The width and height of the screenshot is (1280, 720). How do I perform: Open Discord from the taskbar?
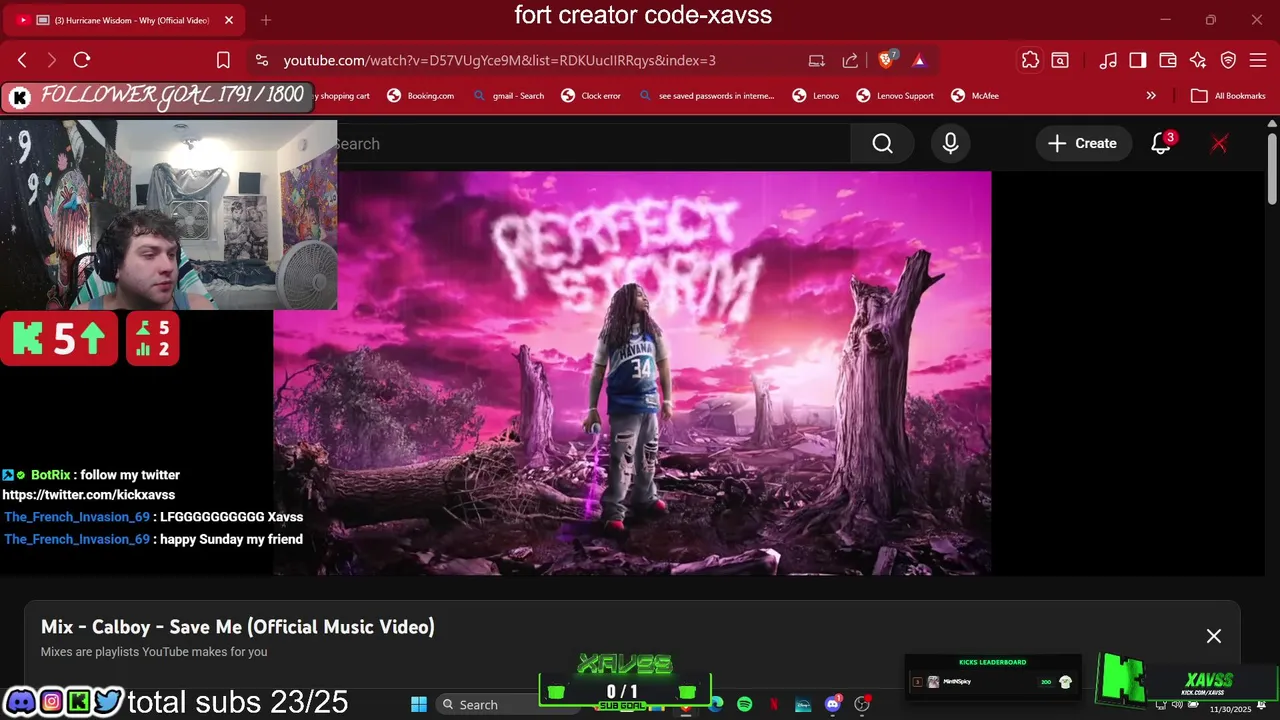click(x=832, y=704)
